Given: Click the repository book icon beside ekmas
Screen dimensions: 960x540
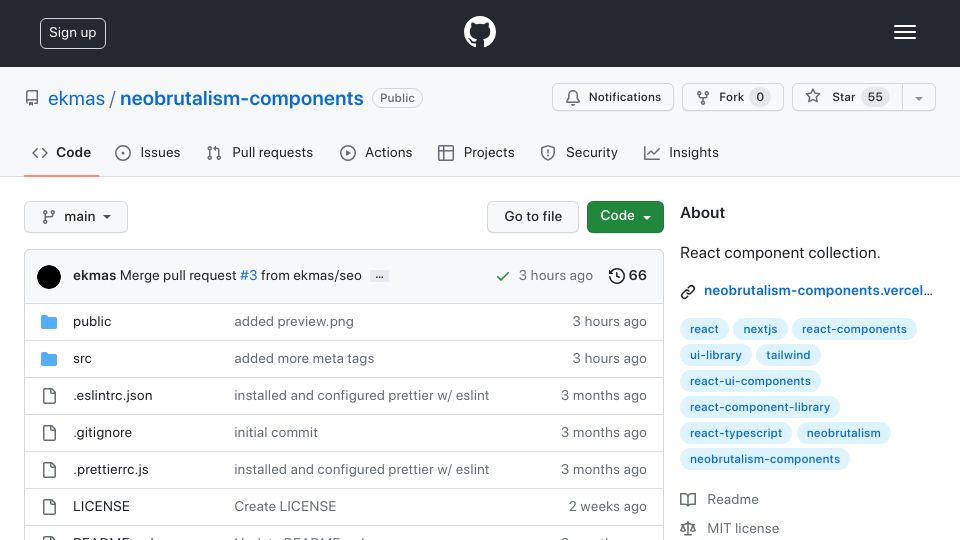Looking at the screenshot, I should point(32,98).
